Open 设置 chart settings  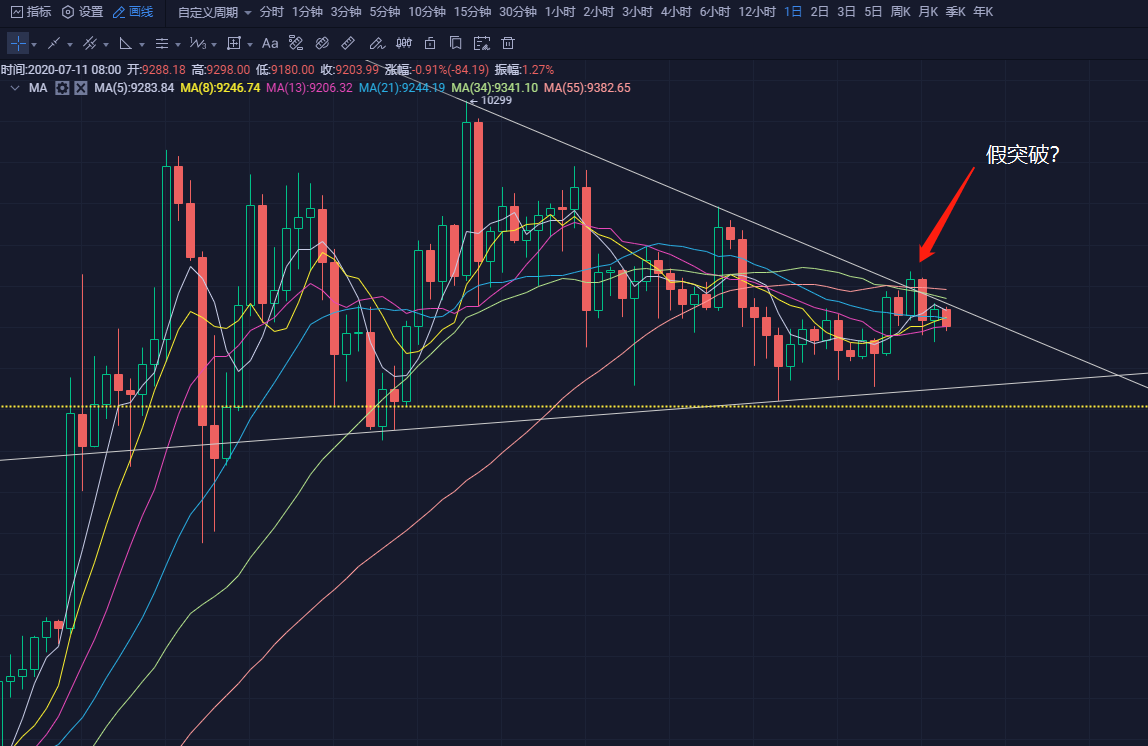82,12
